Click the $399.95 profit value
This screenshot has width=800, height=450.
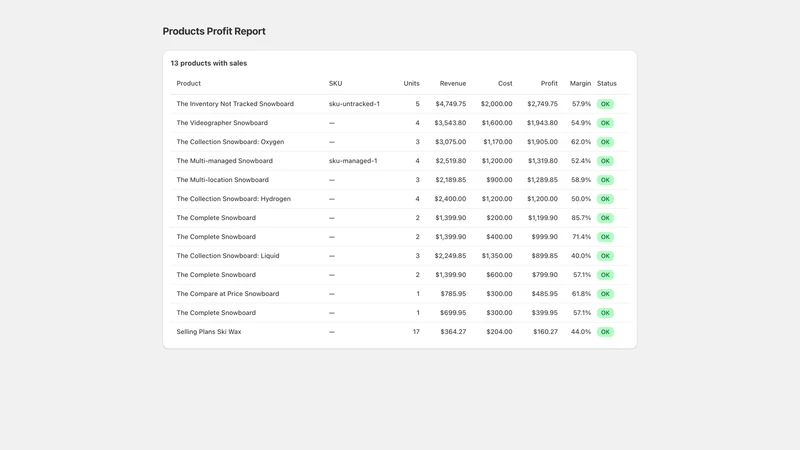click(x=544, y=313)
